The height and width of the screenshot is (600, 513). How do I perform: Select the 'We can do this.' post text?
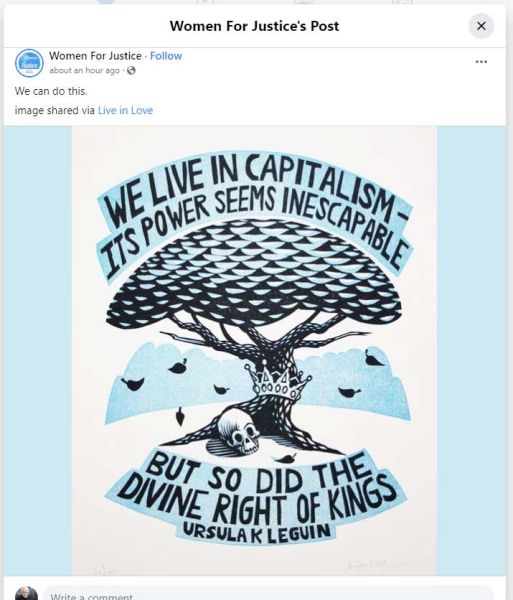[51, 91]
